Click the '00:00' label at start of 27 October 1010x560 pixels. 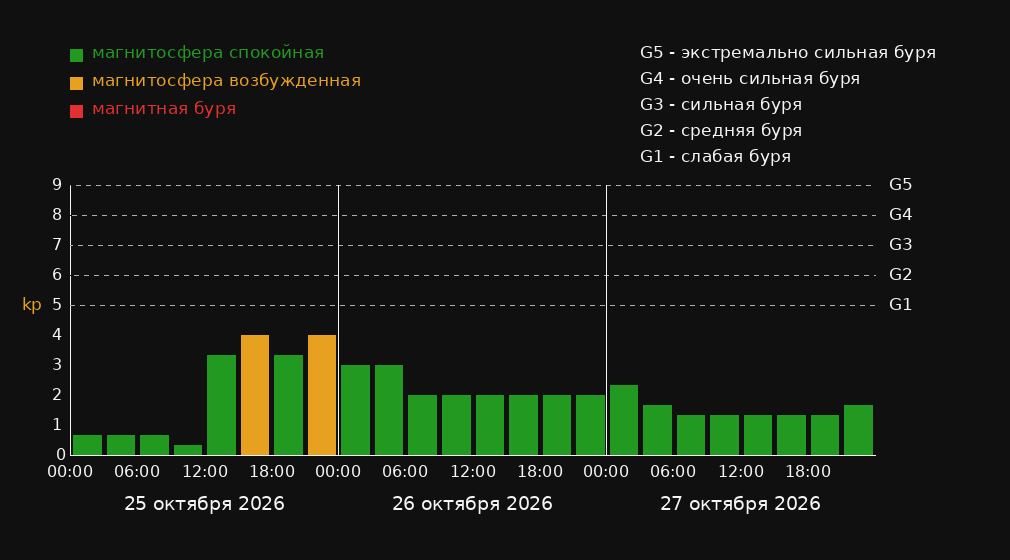(606, 472)
